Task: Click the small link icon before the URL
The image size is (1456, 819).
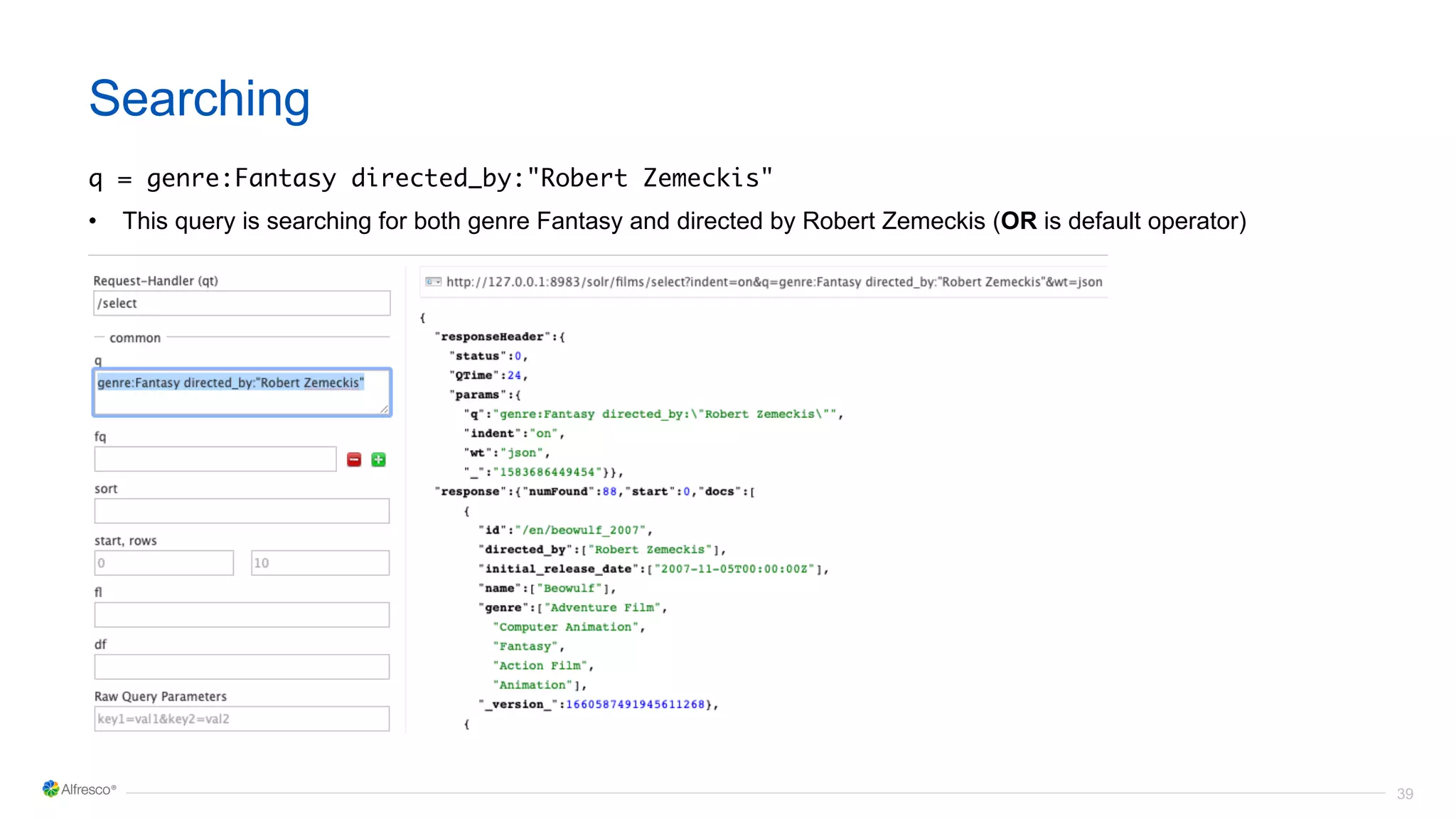Action: coord(433,282)
